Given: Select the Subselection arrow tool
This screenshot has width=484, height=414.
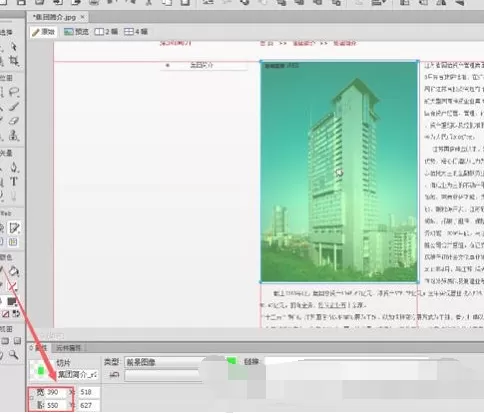Looking at the screenshot, I should click(x=14, y=47).
